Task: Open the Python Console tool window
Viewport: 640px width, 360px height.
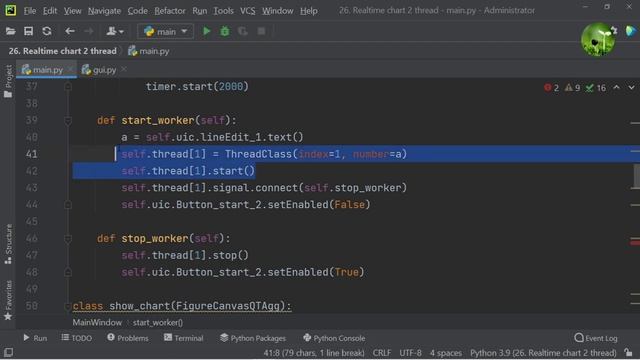Action: (x=334, y=338)
